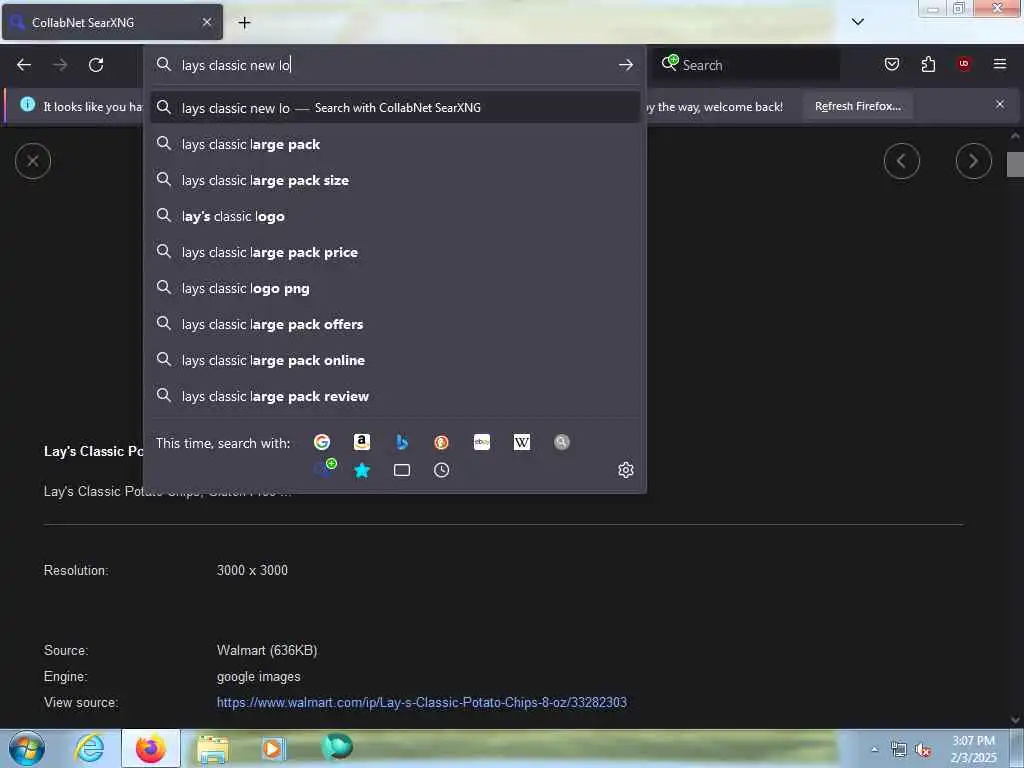Show previous image with left chevron circle
This screenshot has height=768, width=1024.
pyautogui.click(x=902, y=161)
